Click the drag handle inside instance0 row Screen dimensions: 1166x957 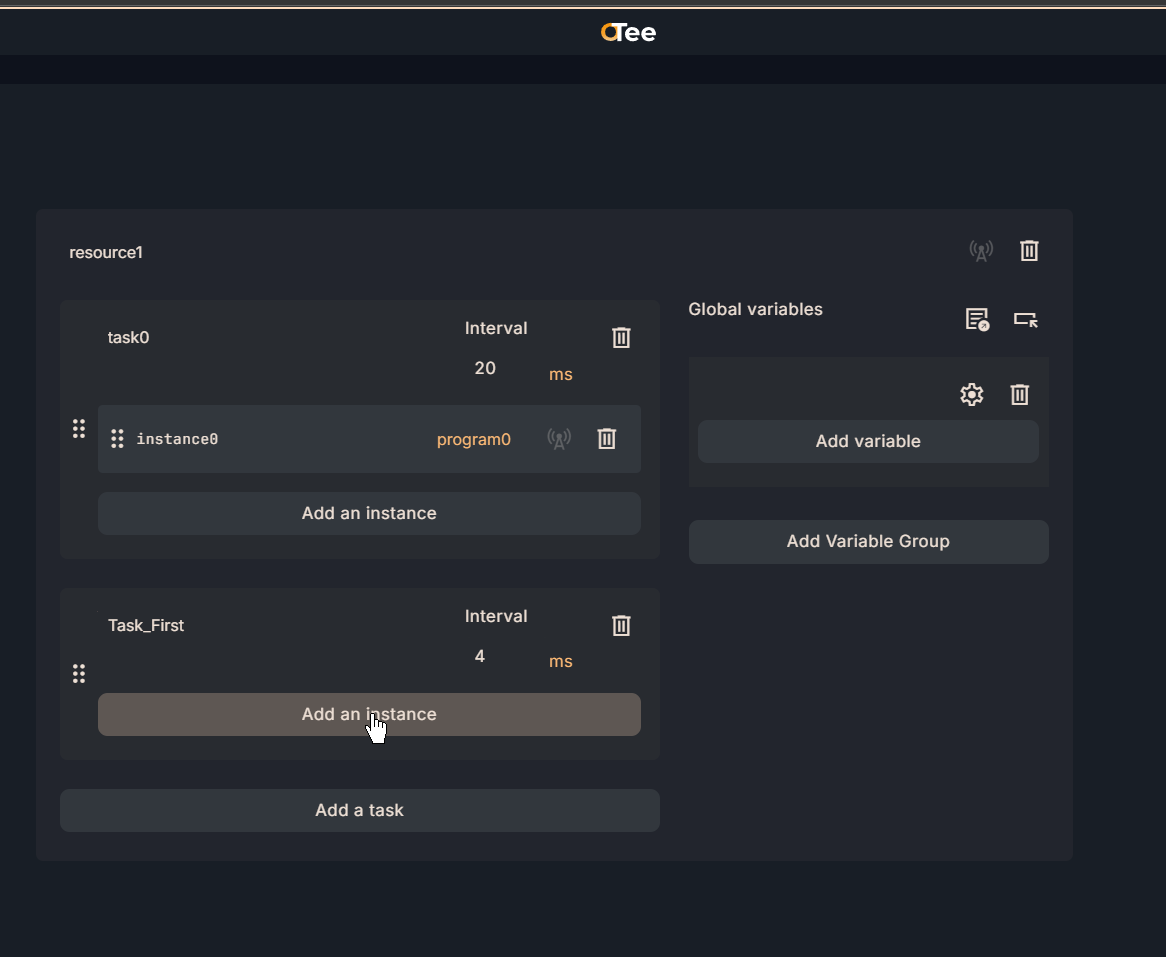pos(117,439)
